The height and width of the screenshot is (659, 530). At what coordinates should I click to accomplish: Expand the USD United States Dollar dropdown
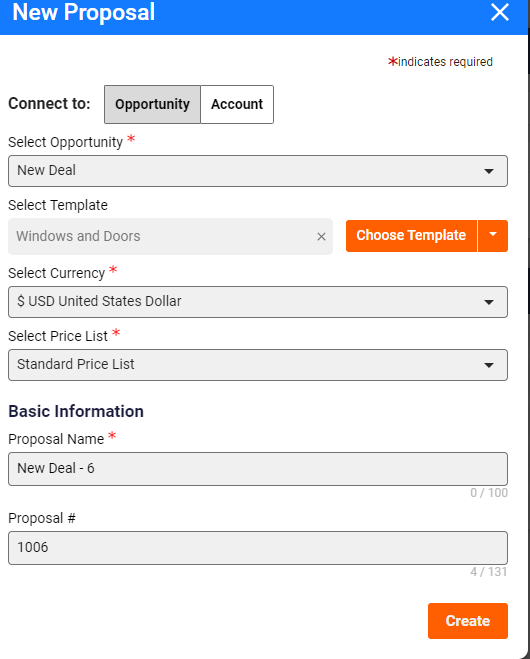[258, 302]
